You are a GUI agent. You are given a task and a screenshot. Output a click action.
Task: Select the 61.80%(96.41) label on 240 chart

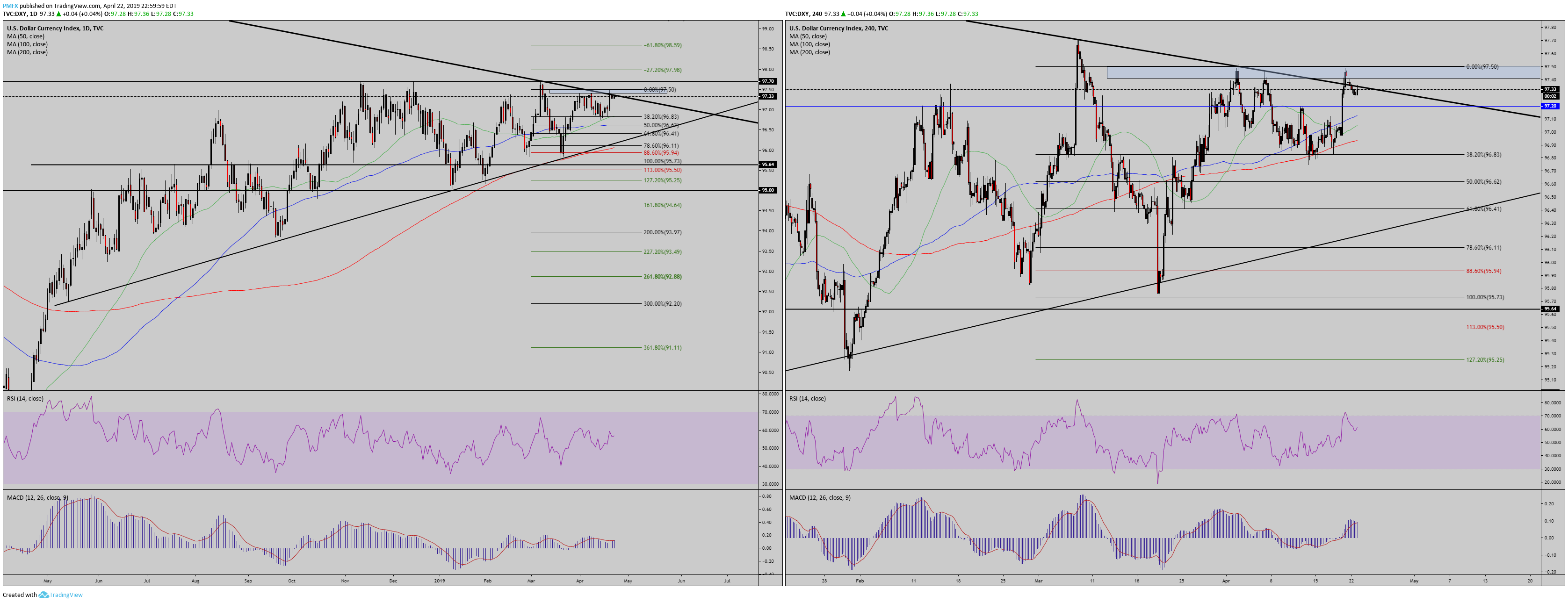point(1483,208)
